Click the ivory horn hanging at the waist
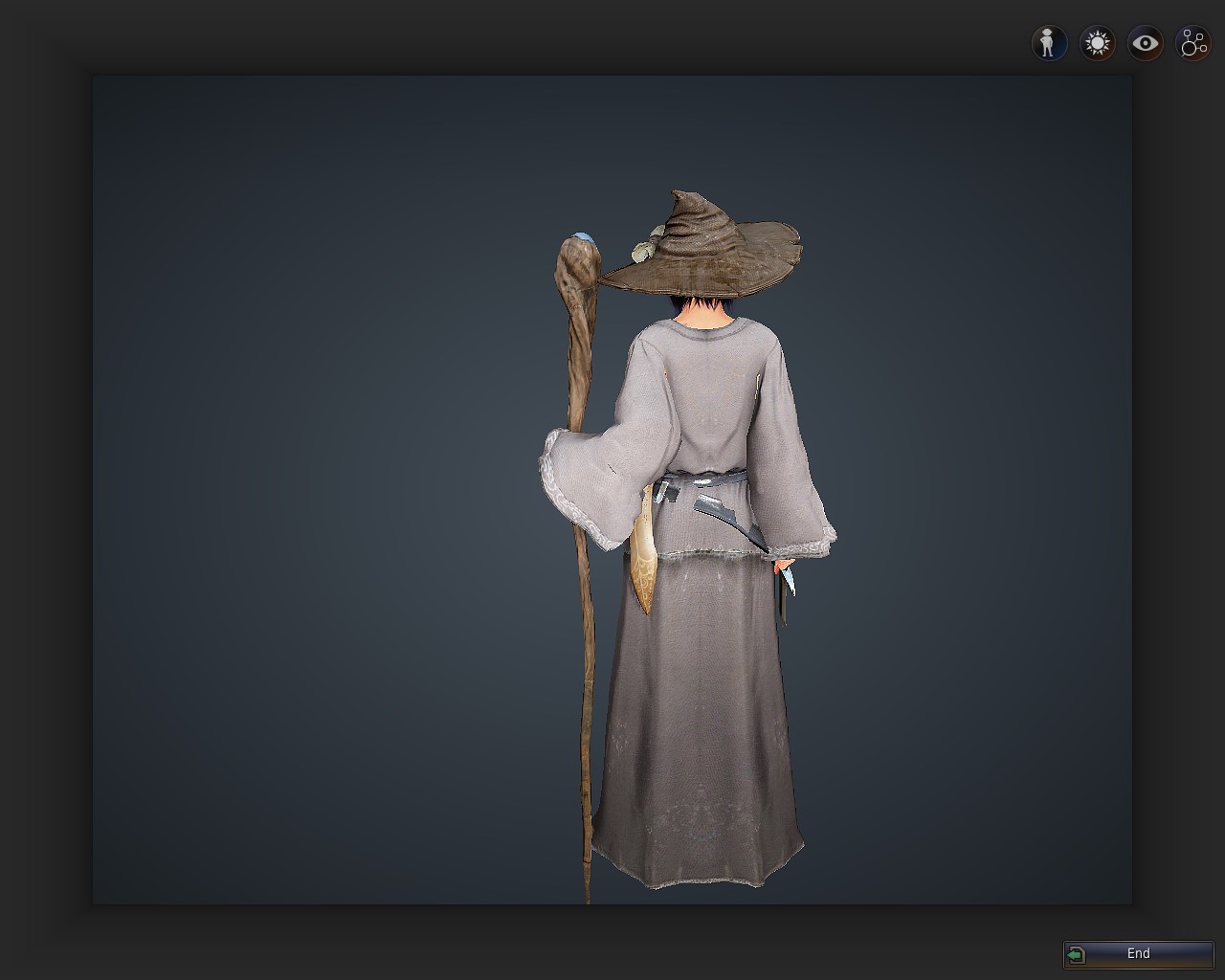 pyautogui.click(x=643, y=565)
